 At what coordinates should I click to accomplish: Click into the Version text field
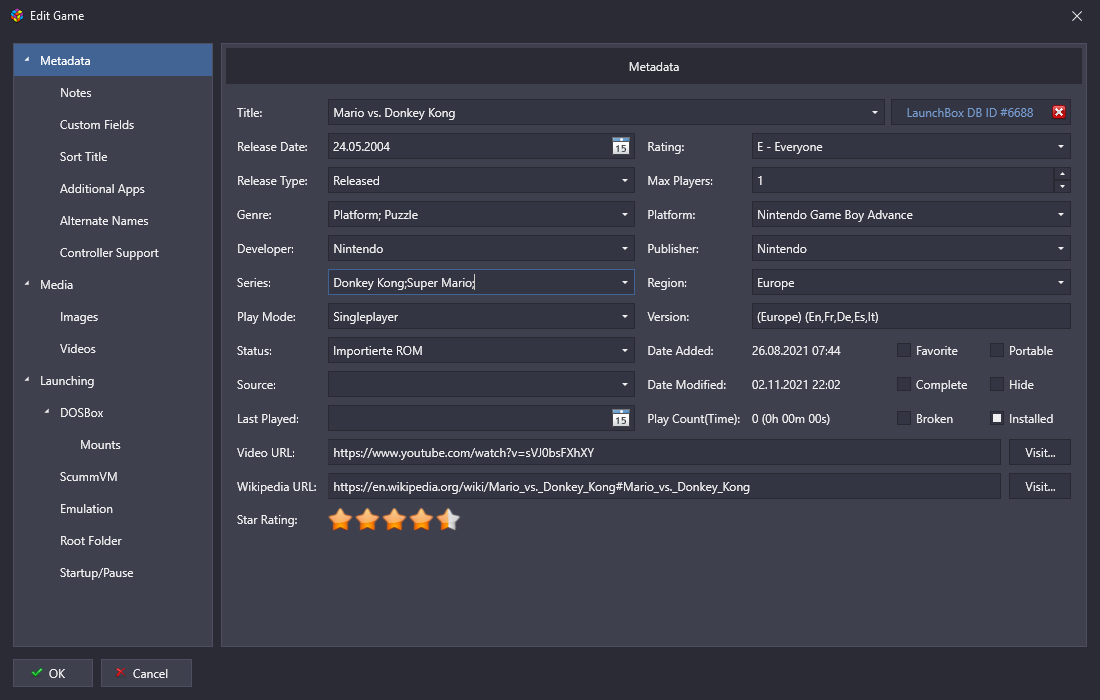(x=911, y=316)
